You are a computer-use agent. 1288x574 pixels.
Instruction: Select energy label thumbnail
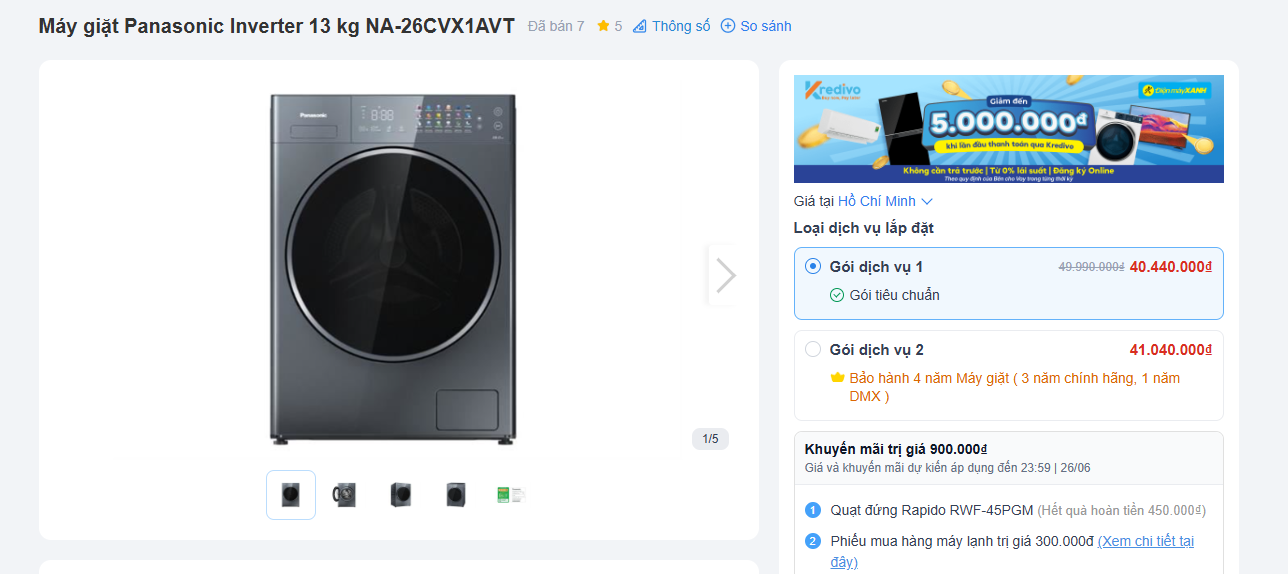510,495
